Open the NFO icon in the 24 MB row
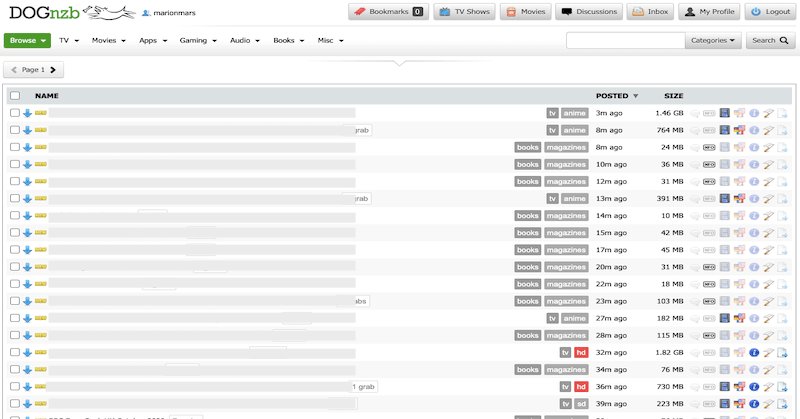The height and width of the screenshot is (419, 800). [709, 147]
